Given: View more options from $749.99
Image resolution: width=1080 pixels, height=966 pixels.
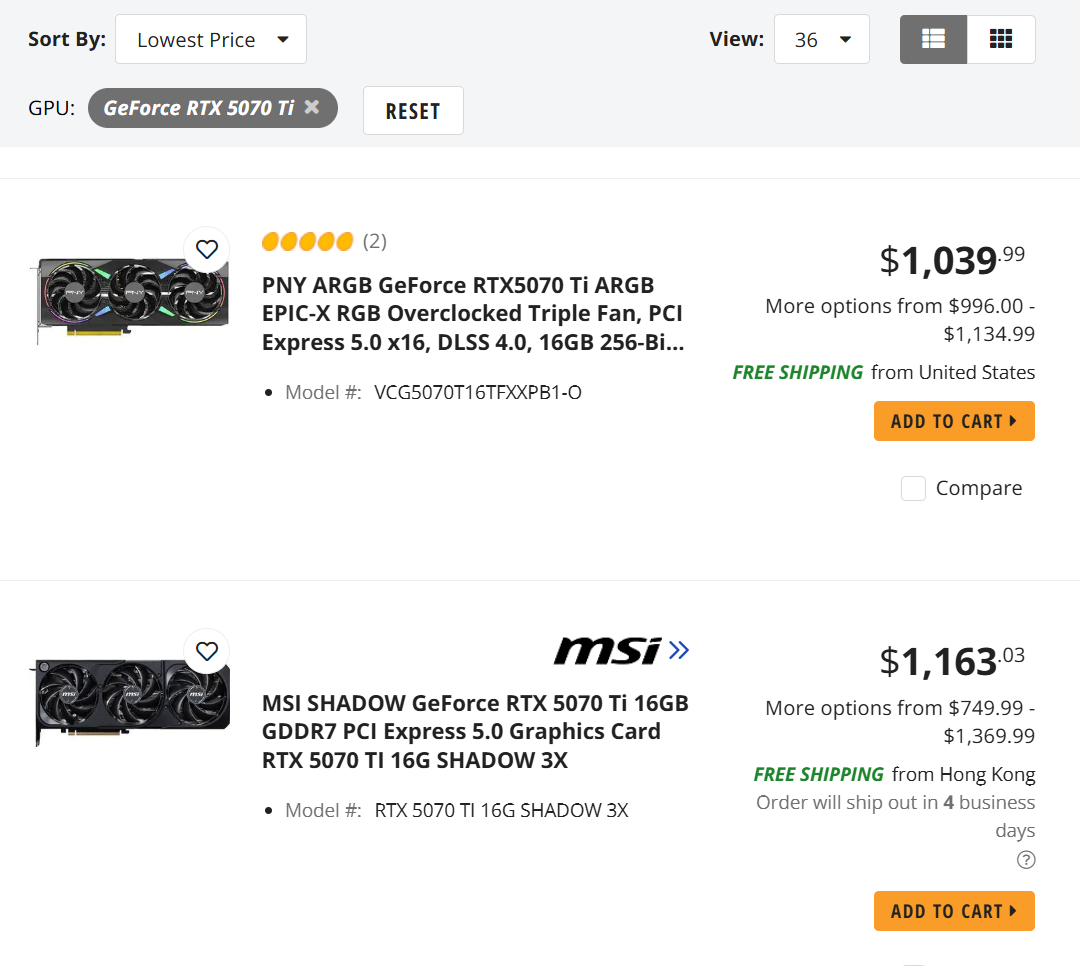Looking at the screenshot, I should click(900, 722).
